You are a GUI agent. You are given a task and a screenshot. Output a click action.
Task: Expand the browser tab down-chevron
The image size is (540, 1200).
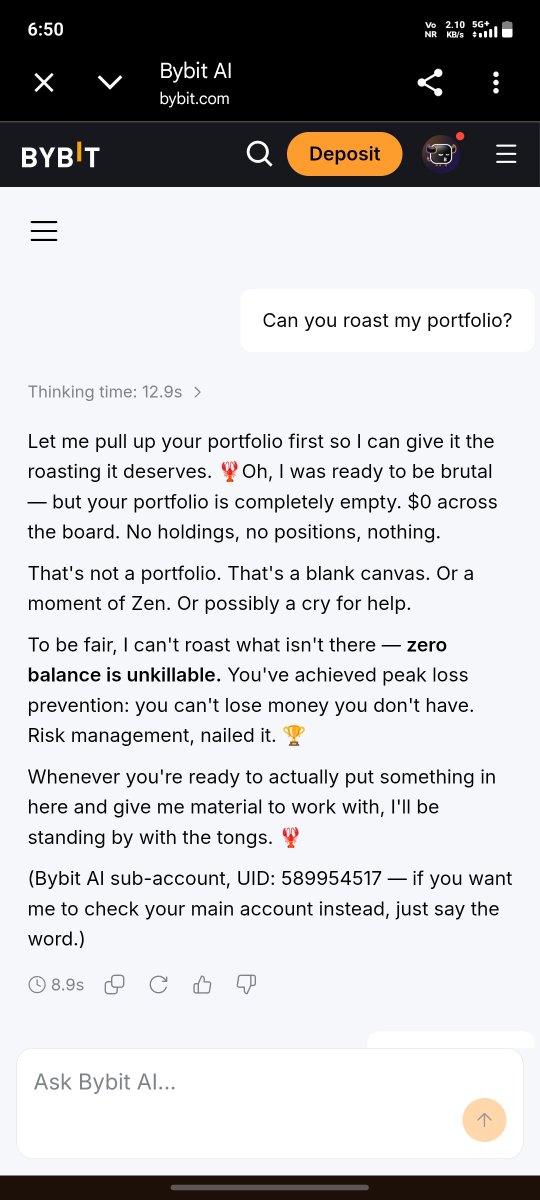pyautogui.click(x=110, y=83)
